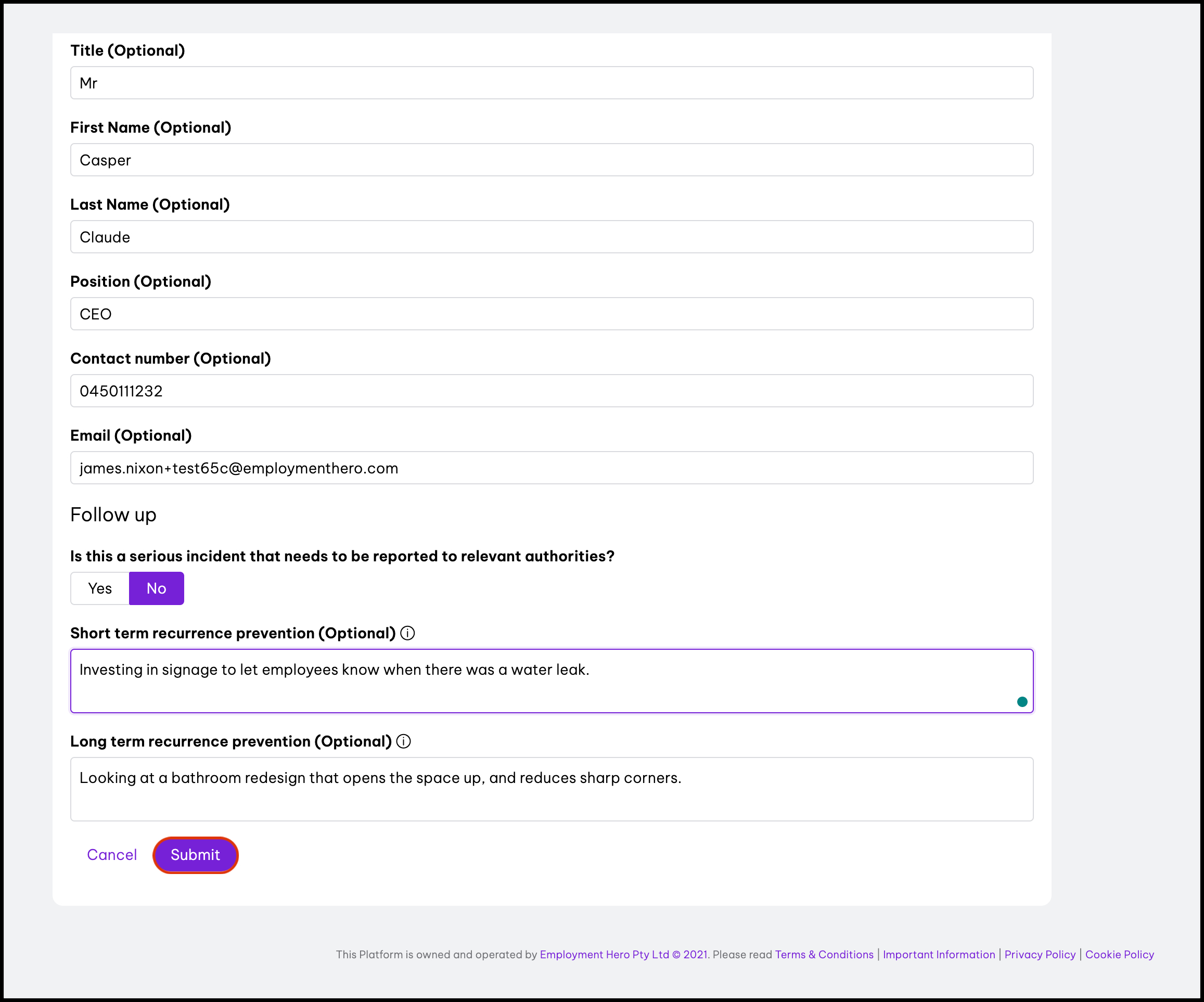Focus the short term recurrence prevention textarea
Screen dimensions: 1204x1002
point(551,681)
